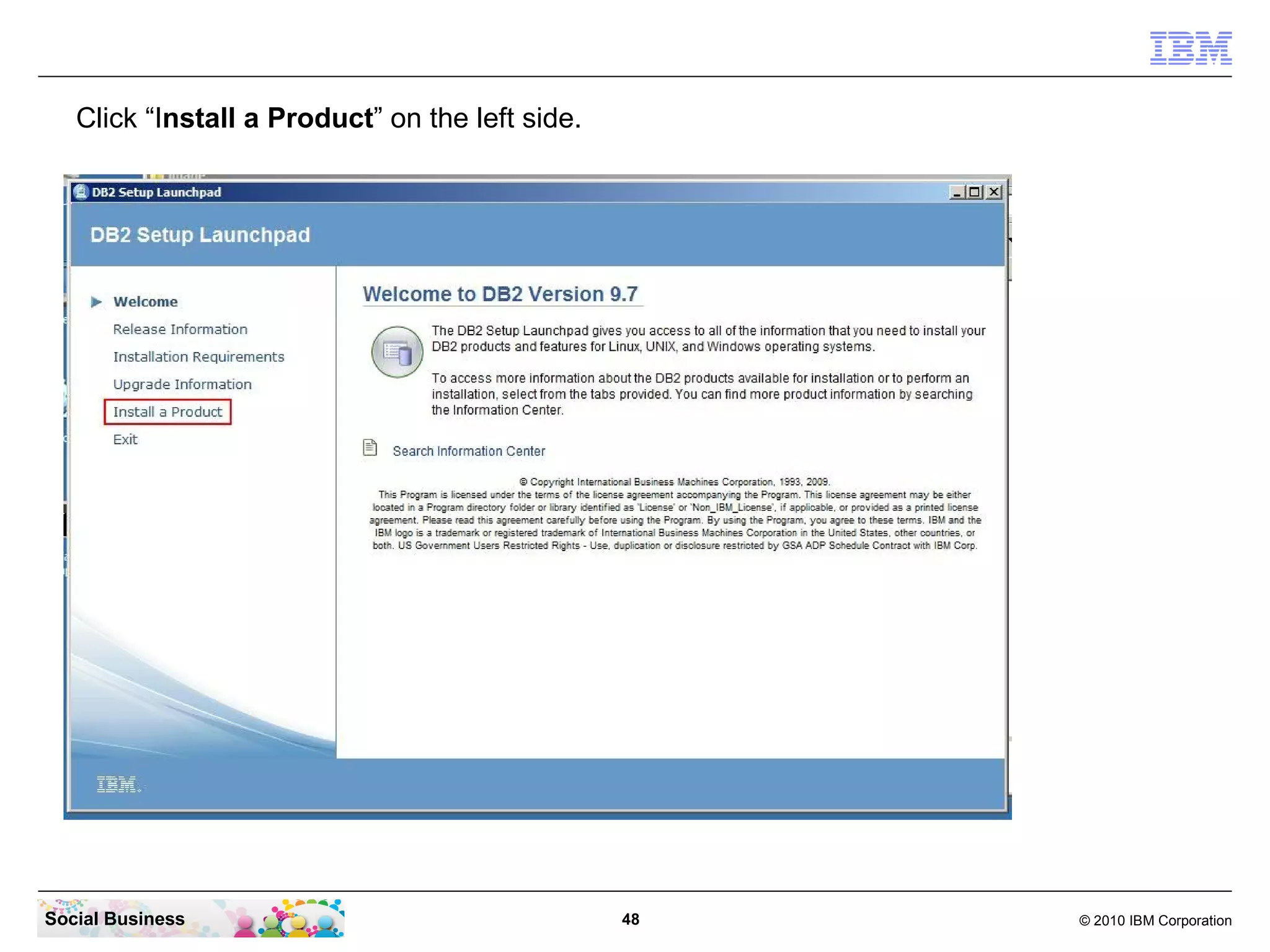
Task: Close the DB2 Setup Launchpad window
Action: click(994, 192)
